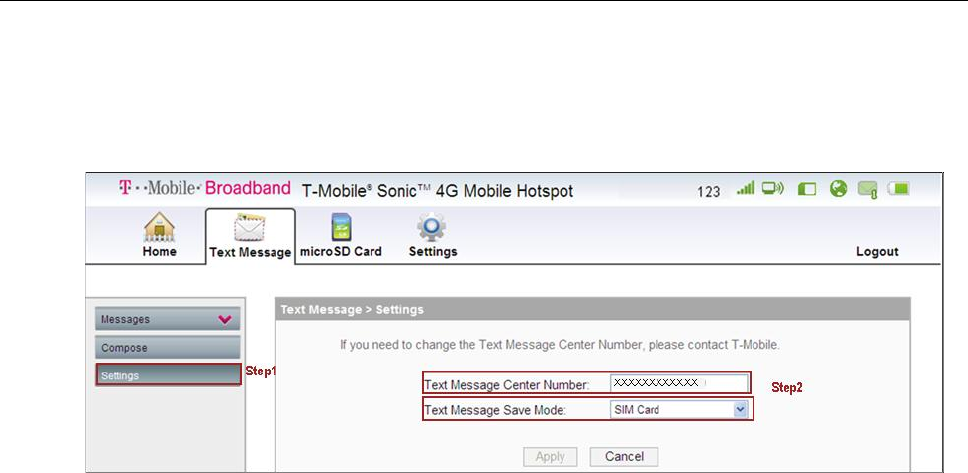968x473 pixels.
Task: Click the 'Text Message Save Mode:' label
Action: click(x=495, y=410)
